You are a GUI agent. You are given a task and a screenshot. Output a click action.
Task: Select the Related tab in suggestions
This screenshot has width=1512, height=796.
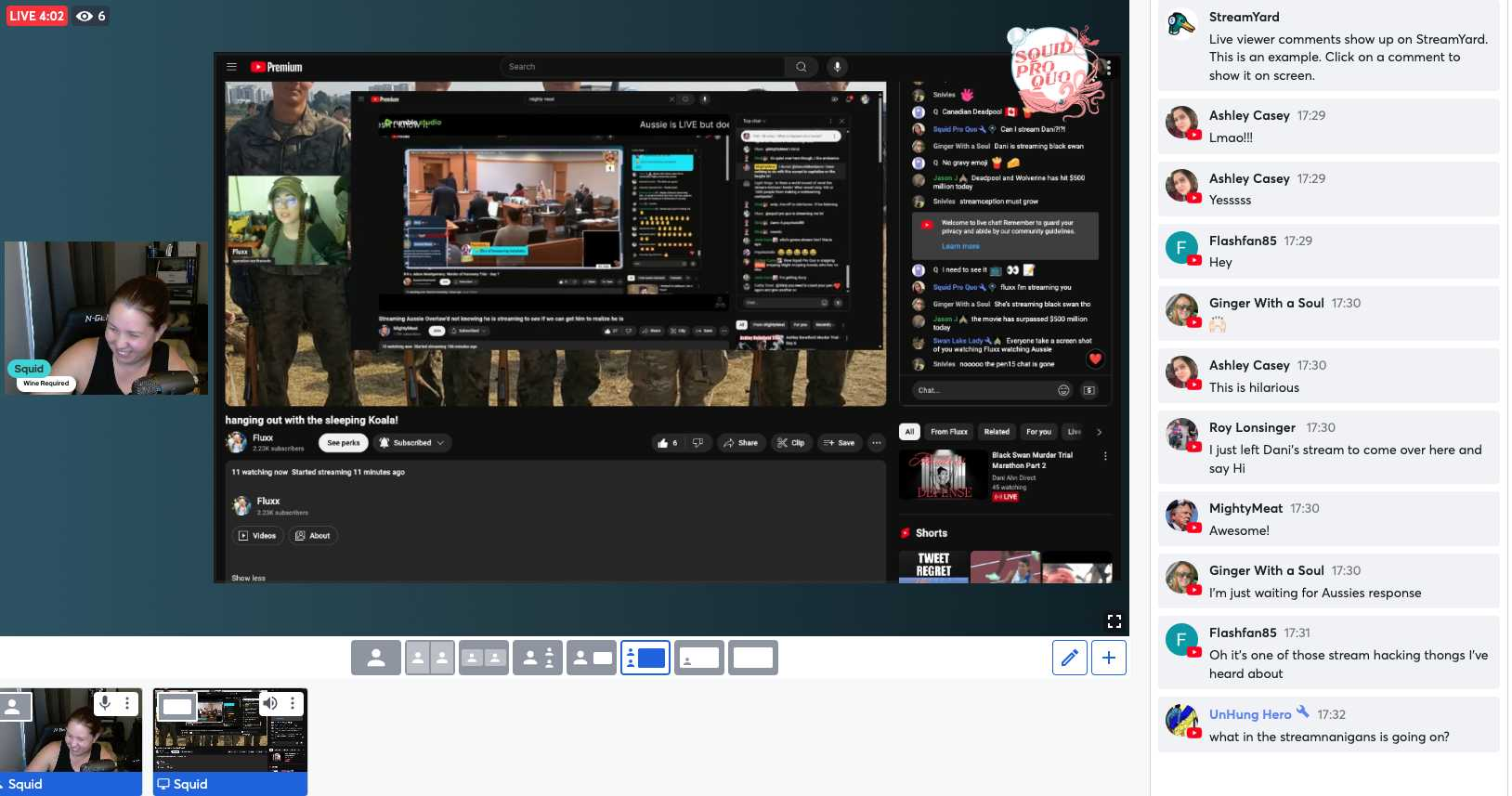click(997, 432)
